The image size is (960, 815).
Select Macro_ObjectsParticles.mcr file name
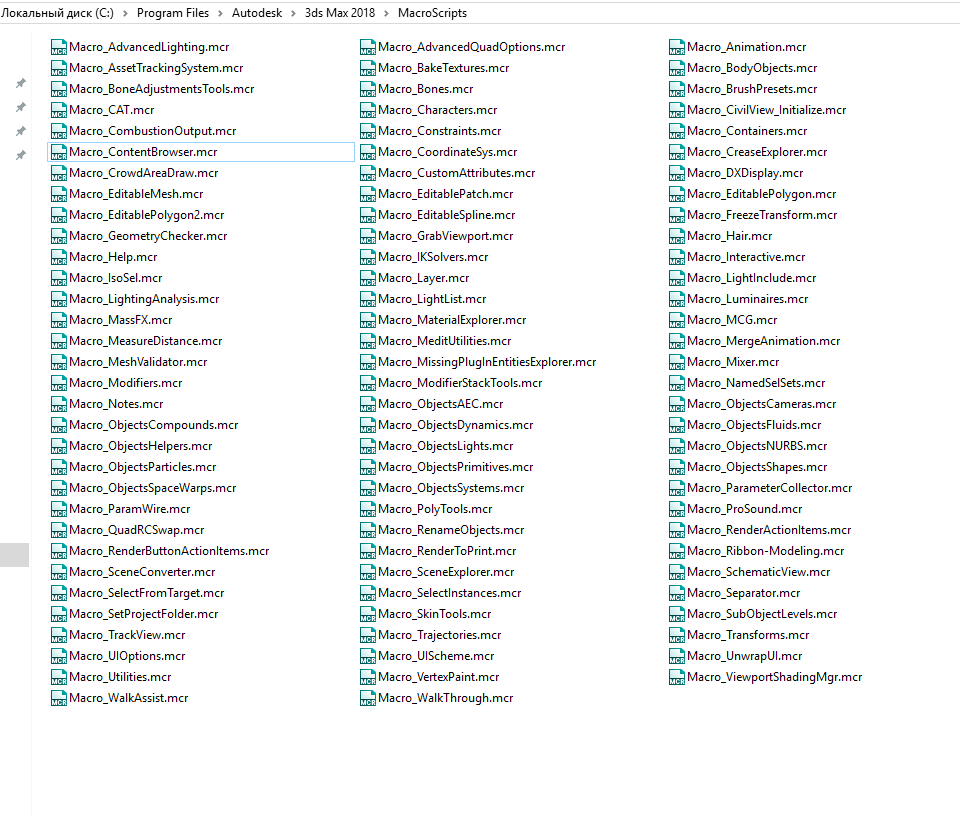tap(143, 467)
